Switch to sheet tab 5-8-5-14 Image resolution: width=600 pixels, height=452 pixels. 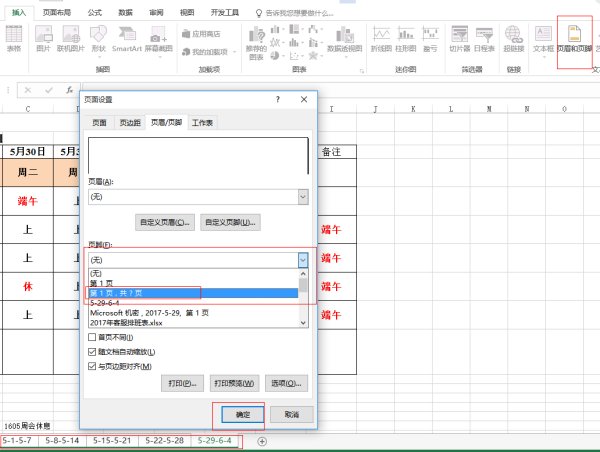click(x=62, y=441)
